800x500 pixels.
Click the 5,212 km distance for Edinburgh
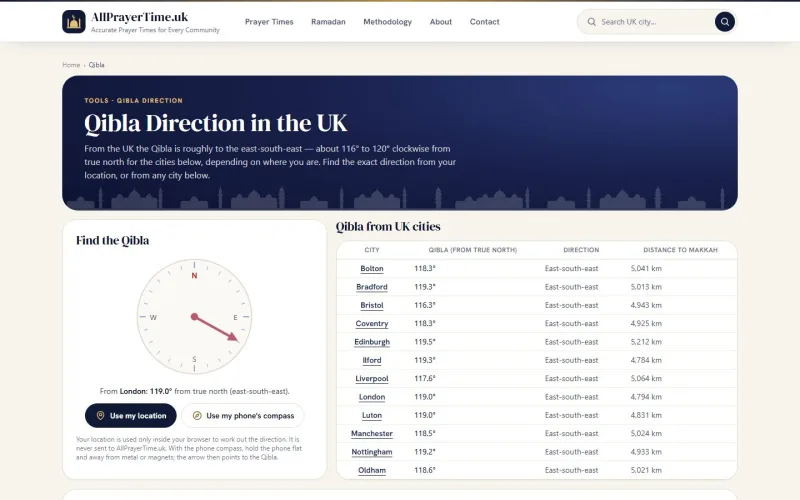pyautogui.click(x=646, y=342)
